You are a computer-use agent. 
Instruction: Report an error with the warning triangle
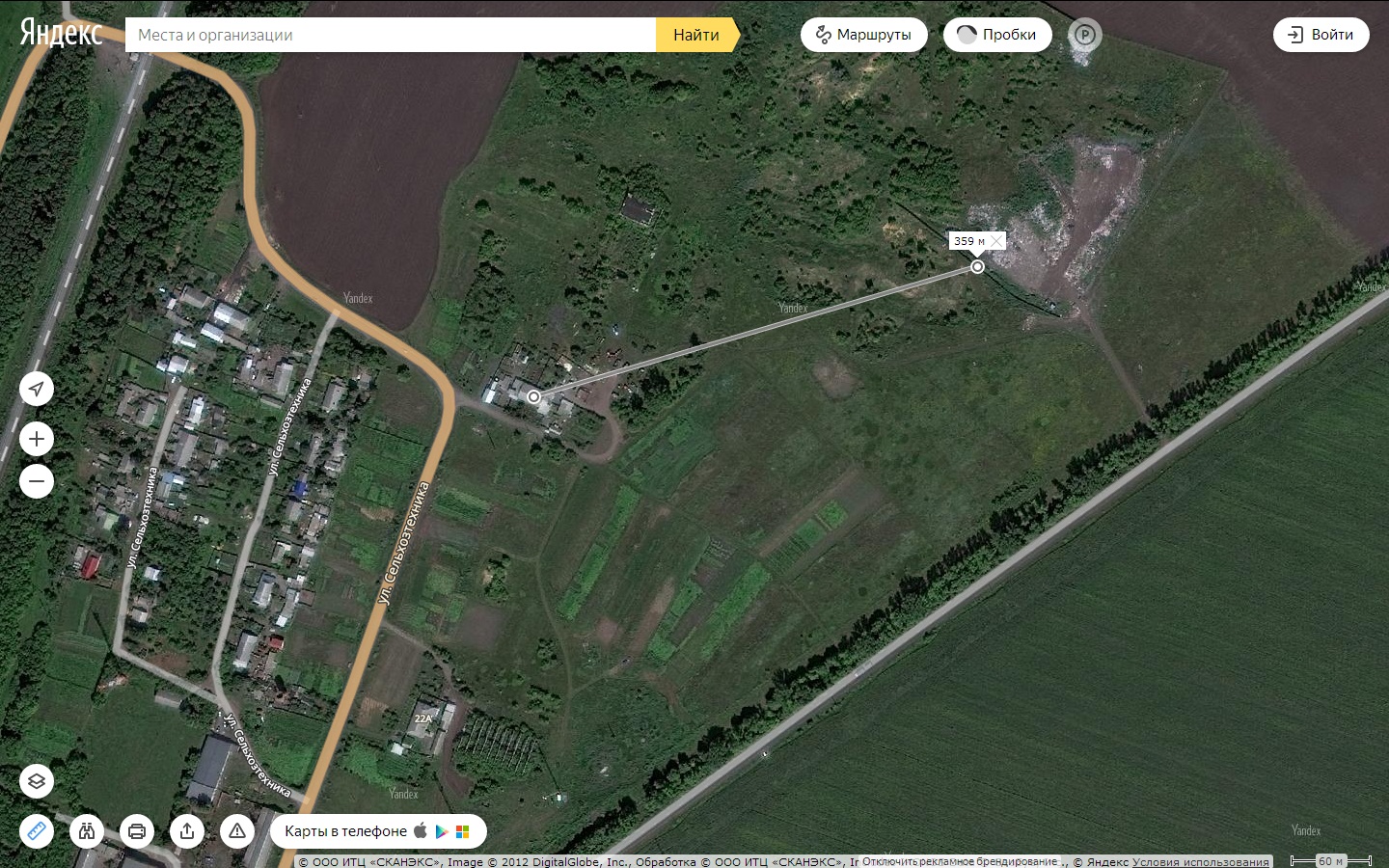point(237,830)
